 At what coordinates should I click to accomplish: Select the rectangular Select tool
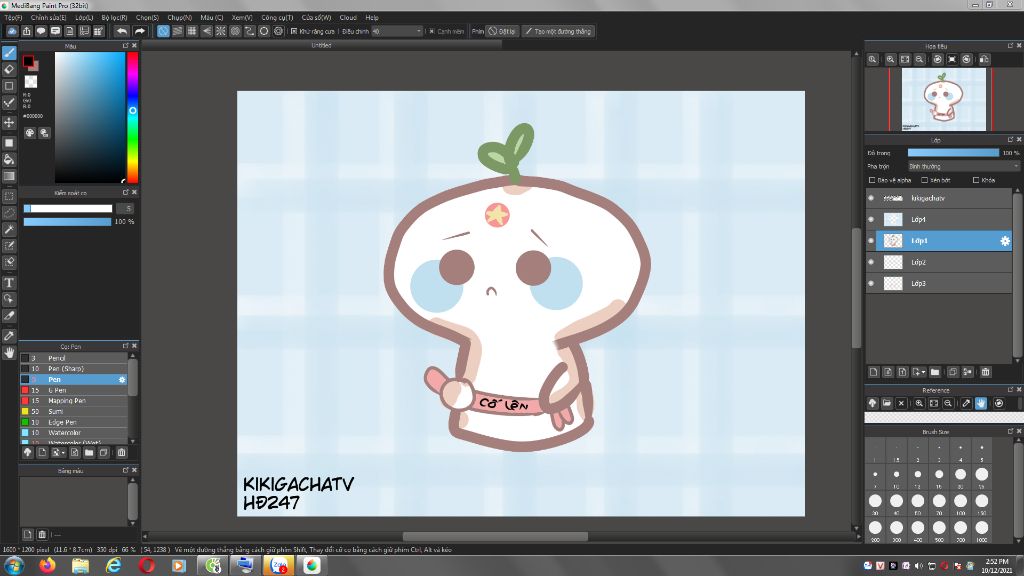tap(9, 197)
